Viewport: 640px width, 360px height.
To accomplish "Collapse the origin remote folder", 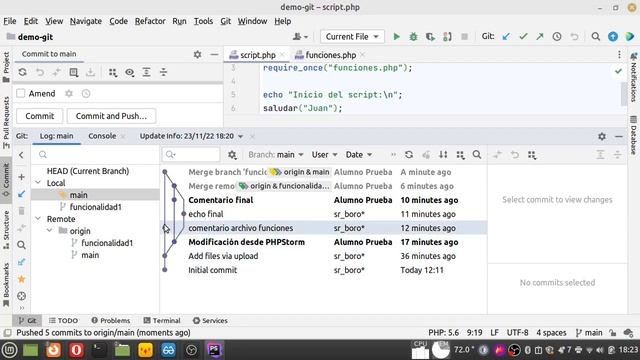I will (50, 231).
